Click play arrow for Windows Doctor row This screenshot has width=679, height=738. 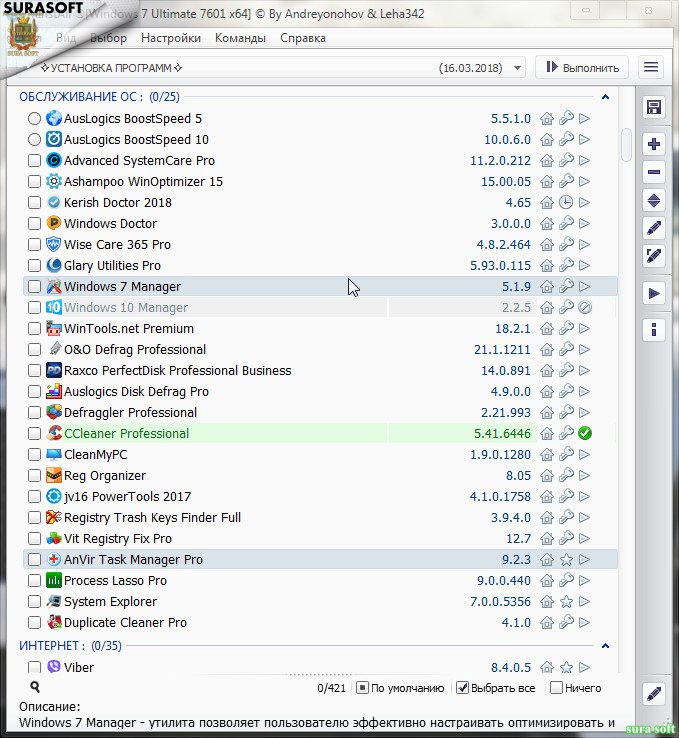pos(584,224)
